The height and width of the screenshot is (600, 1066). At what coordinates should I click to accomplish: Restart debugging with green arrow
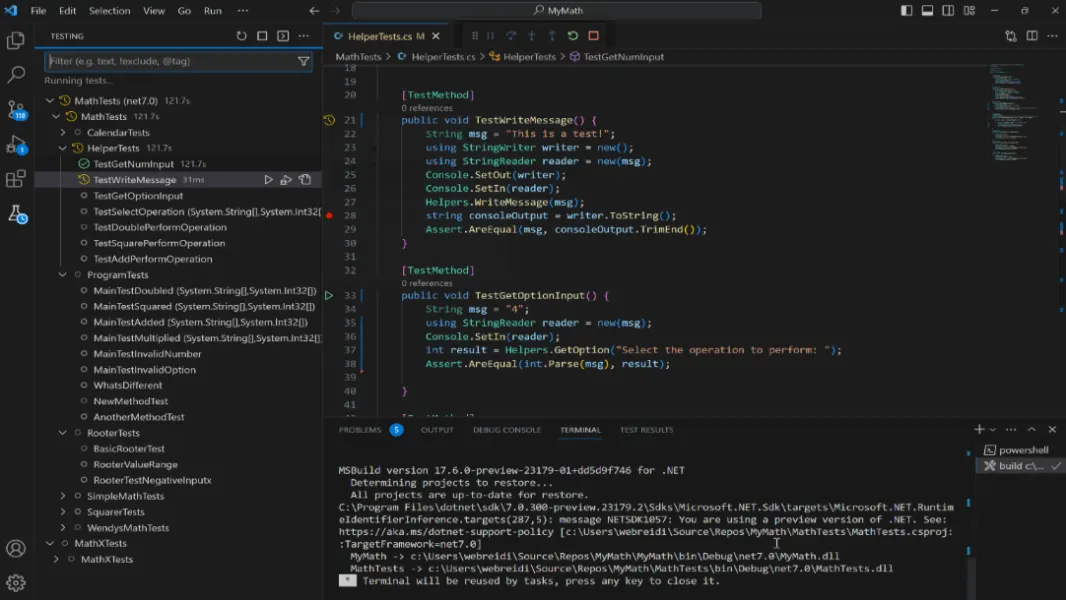573,36
